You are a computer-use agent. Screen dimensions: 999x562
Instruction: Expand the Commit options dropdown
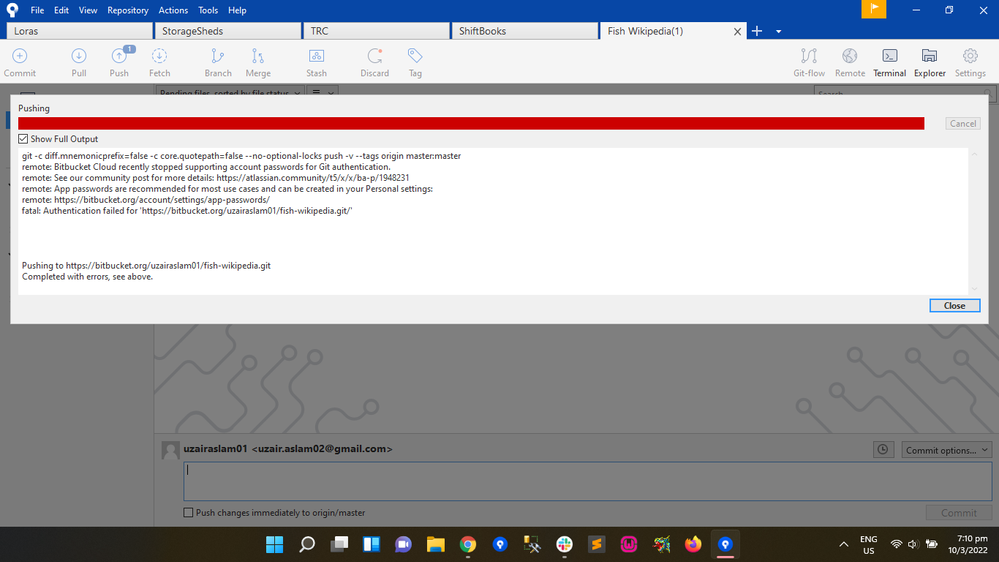point(946,450)
